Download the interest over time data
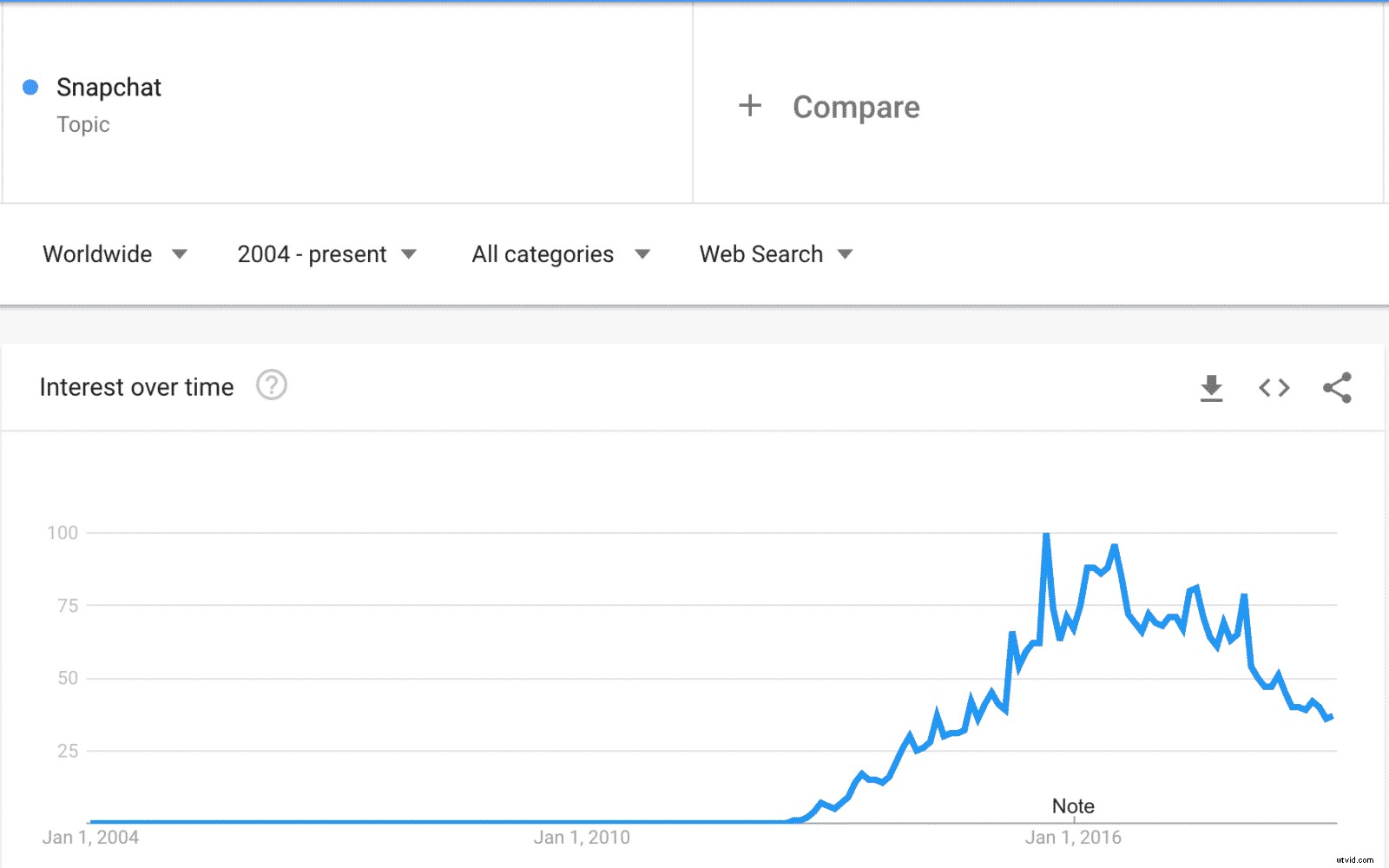The height and width of the screenshot is (868, 1389). pos(1211,388)
